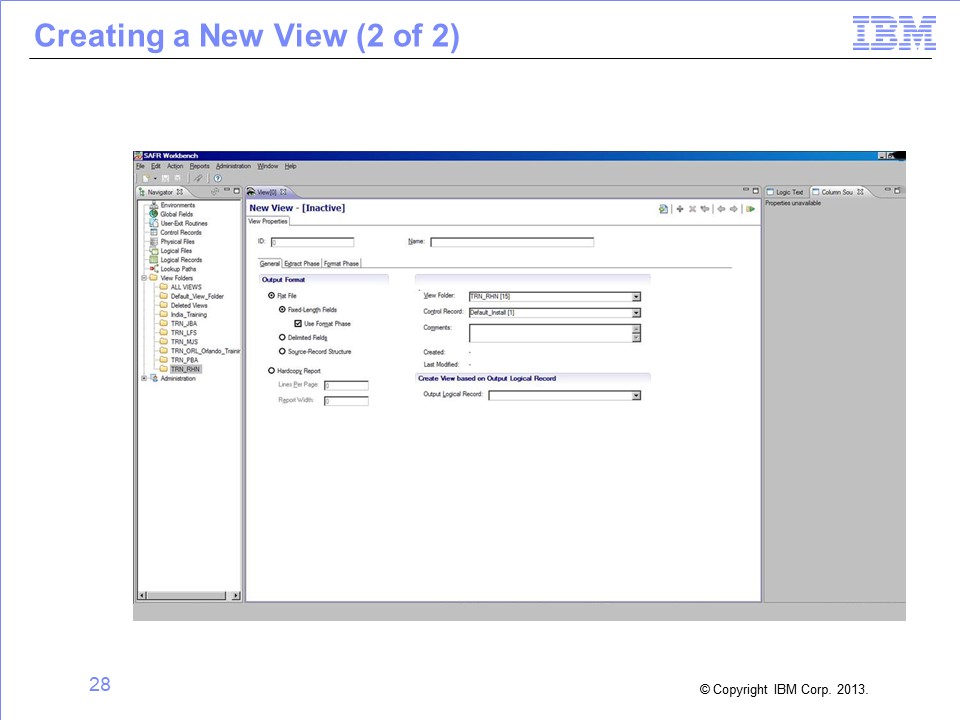The width and height of the screenshot is (960, 720).
Task: Open the Deleted Views folder
Action: [x=189, y=306]
